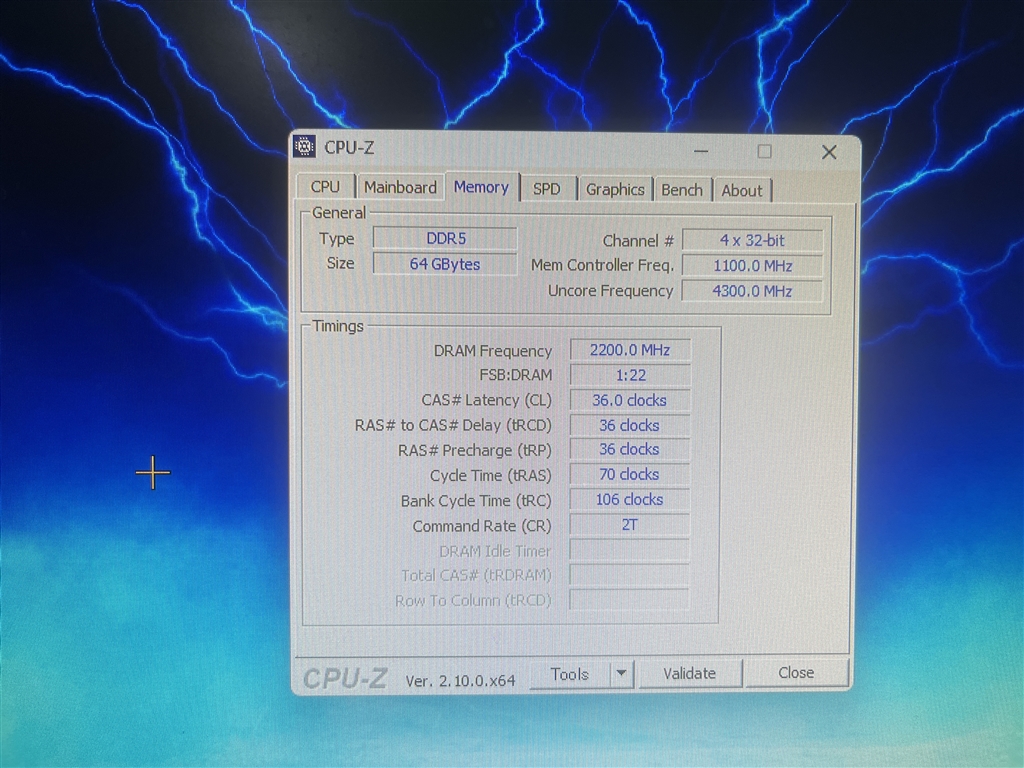
Task: Select the DDR5 type value
Action: [445, 238]
